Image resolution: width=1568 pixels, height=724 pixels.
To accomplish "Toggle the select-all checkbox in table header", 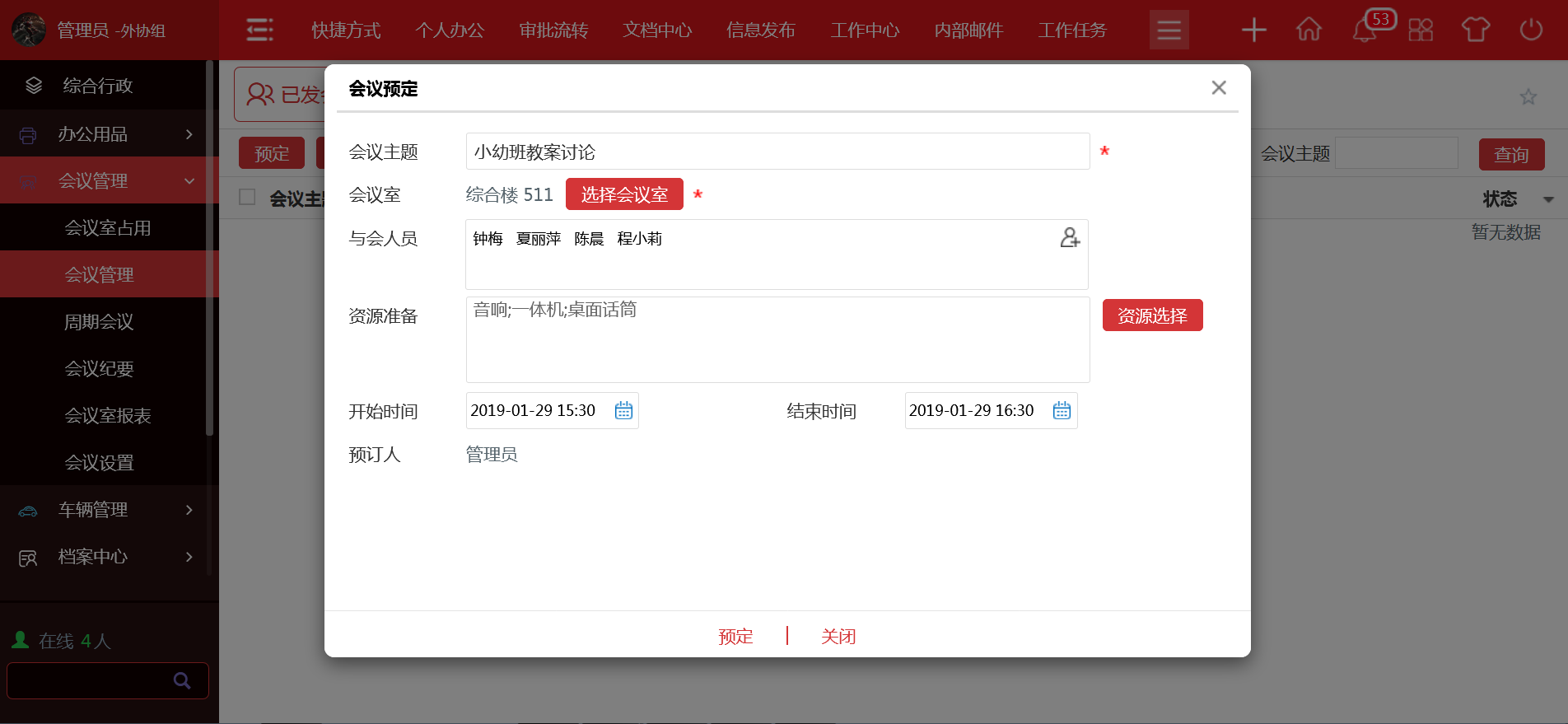I will tap(247, 197).
